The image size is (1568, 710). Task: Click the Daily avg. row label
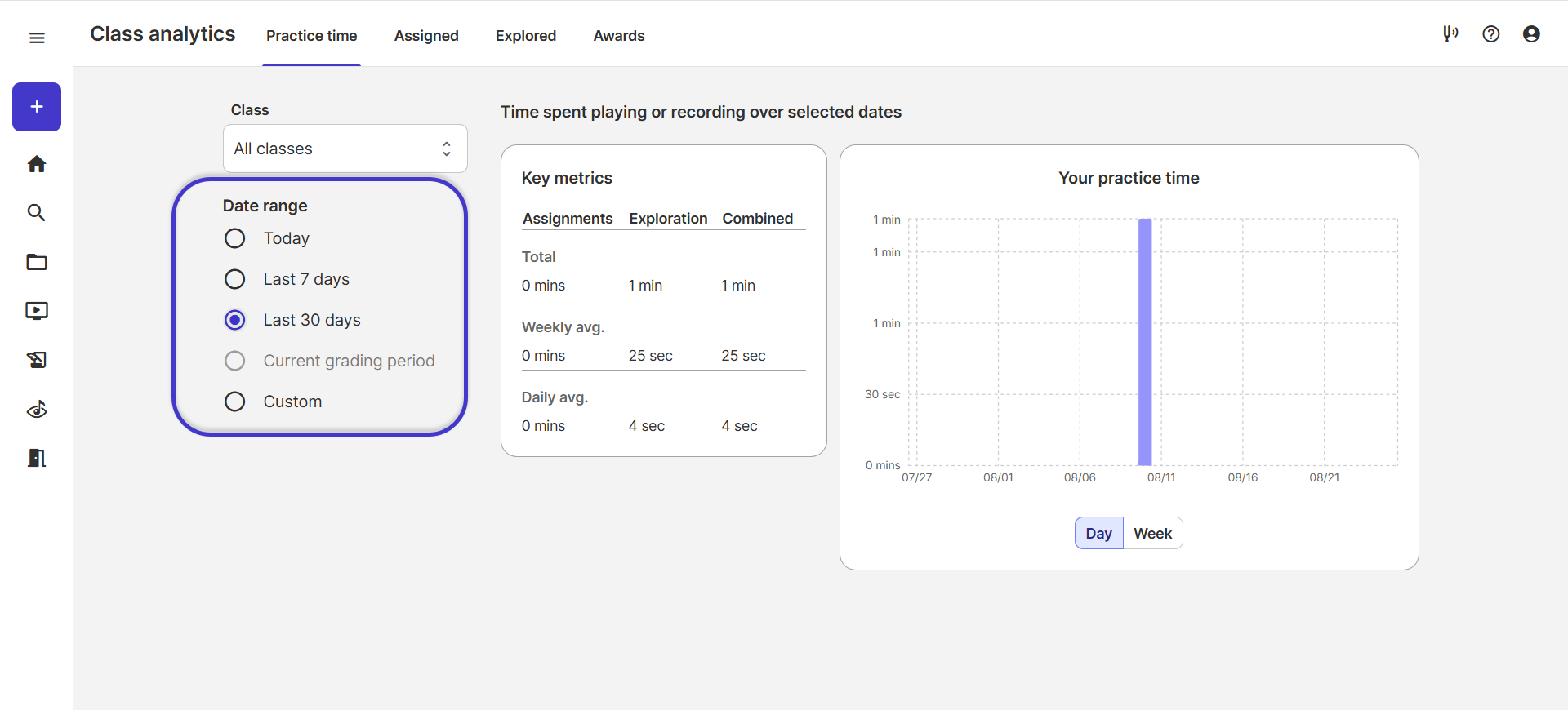(555, 397)
